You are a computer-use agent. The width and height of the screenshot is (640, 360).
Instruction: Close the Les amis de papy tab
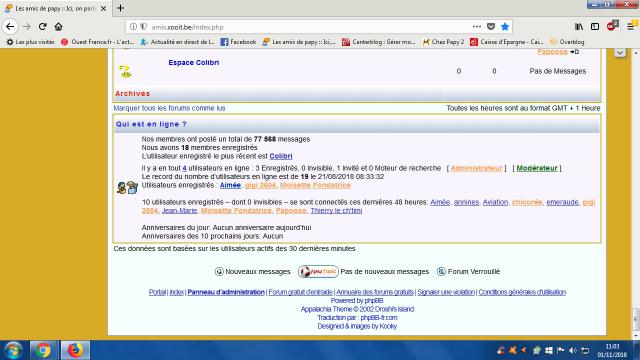click(x=104, y=8)
